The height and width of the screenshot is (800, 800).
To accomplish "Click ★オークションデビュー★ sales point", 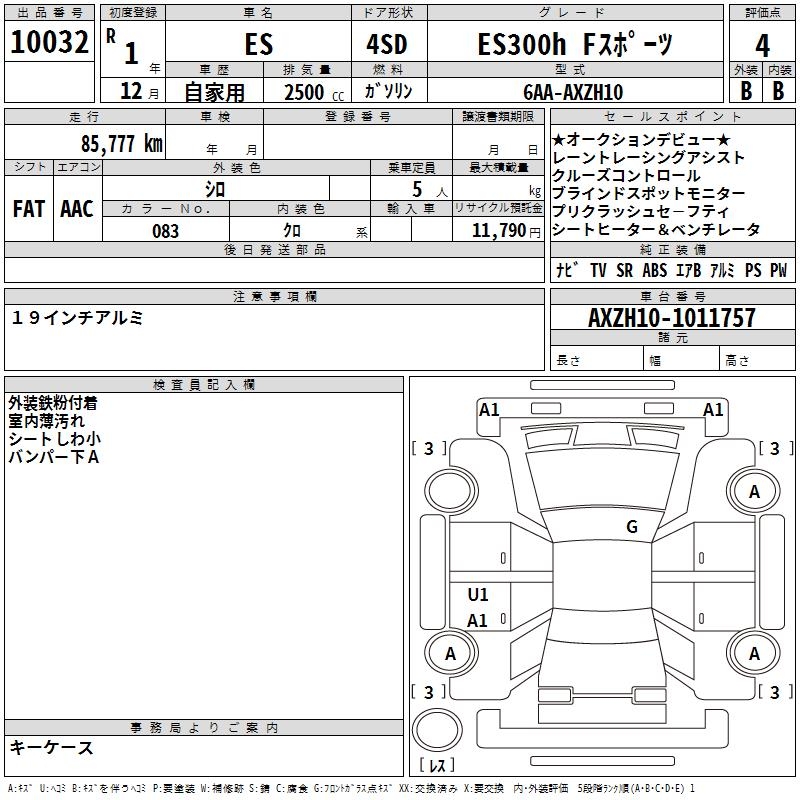I will [x=641, y=139].
